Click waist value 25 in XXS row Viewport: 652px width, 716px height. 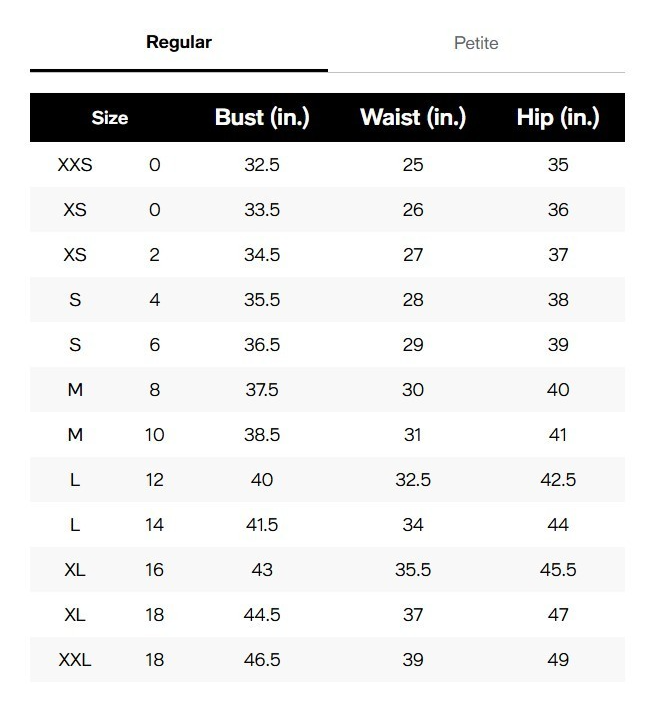[x=413, y=165]
